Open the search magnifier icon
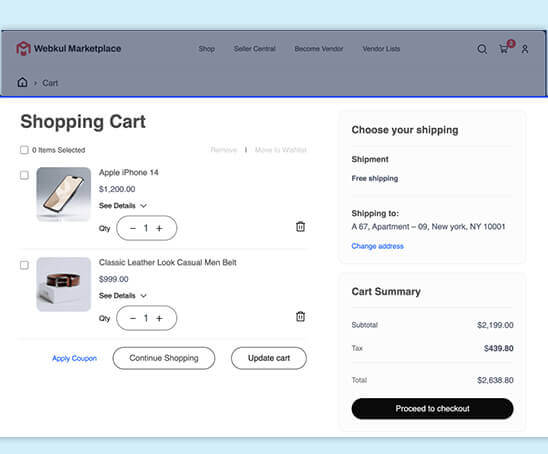 coord(482,49)
